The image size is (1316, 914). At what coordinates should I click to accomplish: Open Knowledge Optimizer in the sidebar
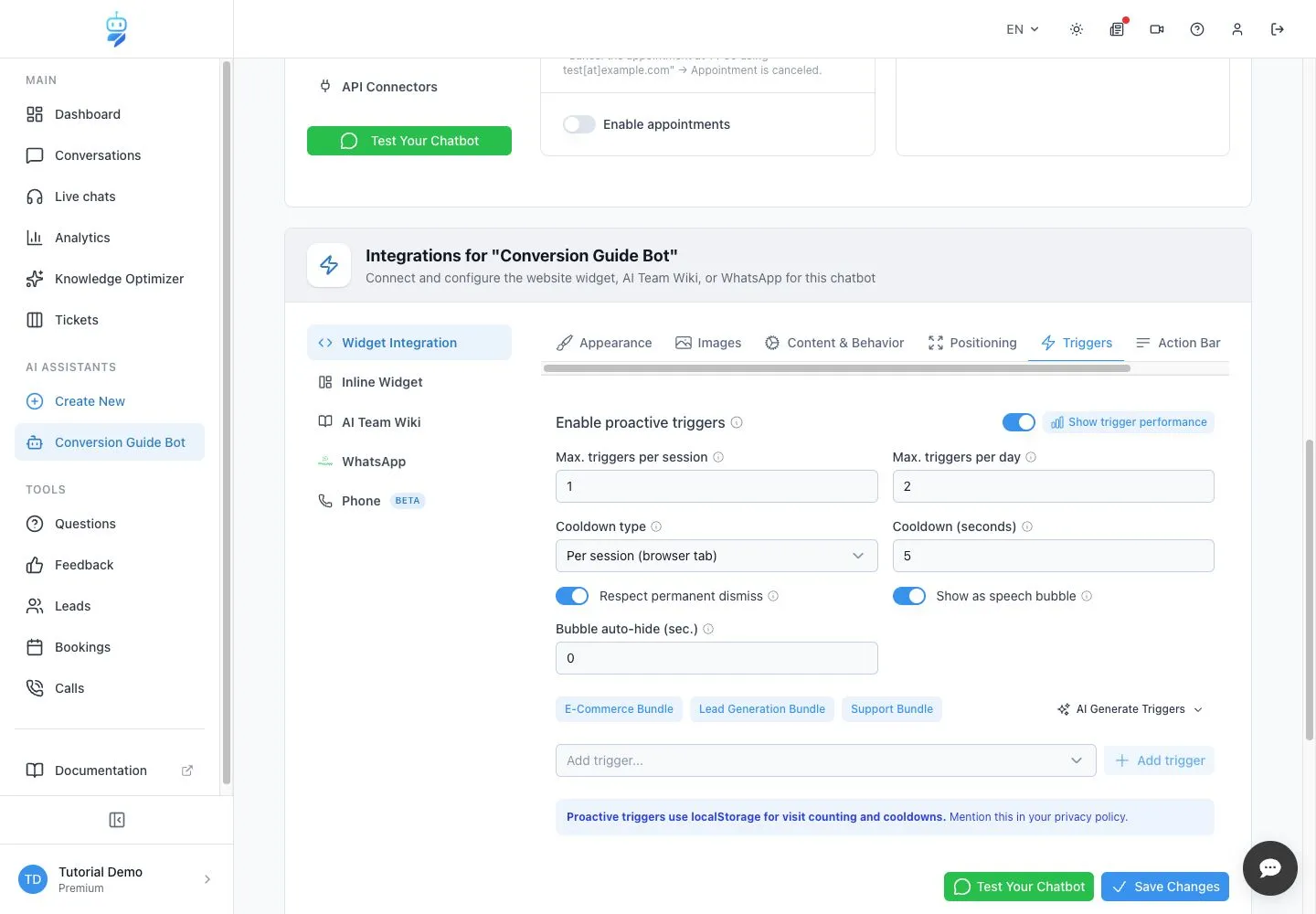(110, 279)
